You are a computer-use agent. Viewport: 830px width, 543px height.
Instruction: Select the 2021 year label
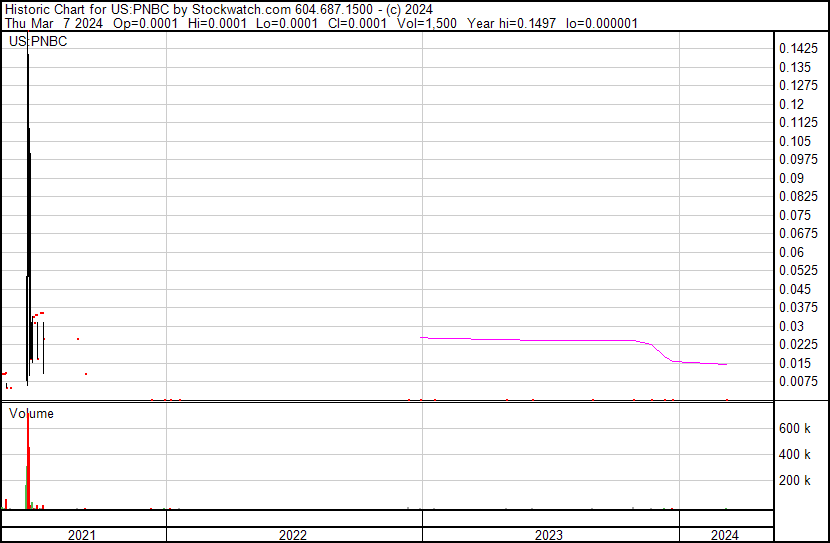click(82, 535)
